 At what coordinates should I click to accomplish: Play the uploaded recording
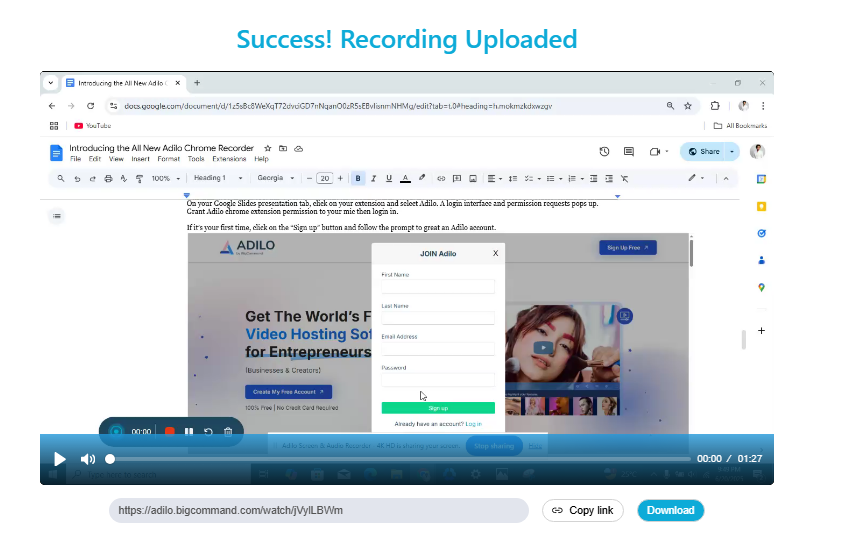pyautogui.click(x=59, y=459)
